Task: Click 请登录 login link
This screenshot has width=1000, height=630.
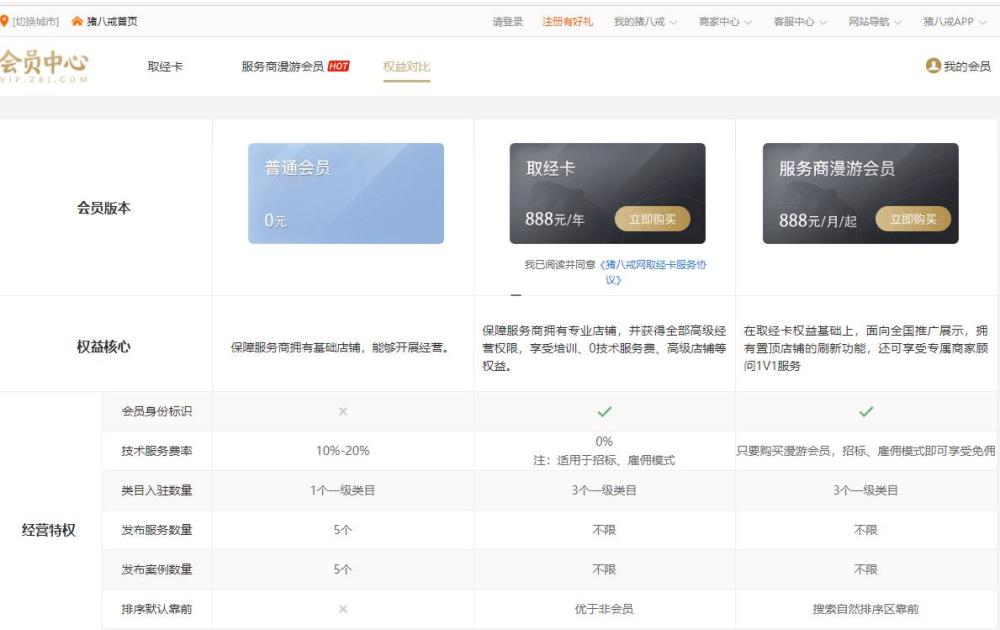Action: (x=508, y=22)
